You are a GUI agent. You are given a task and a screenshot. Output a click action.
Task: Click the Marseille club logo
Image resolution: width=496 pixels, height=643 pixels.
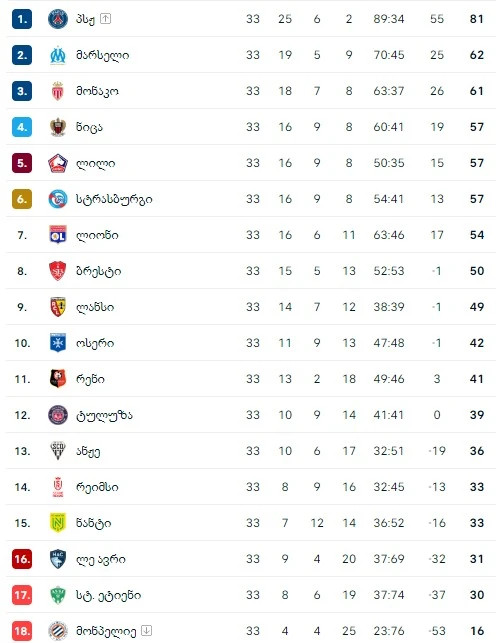58,55
